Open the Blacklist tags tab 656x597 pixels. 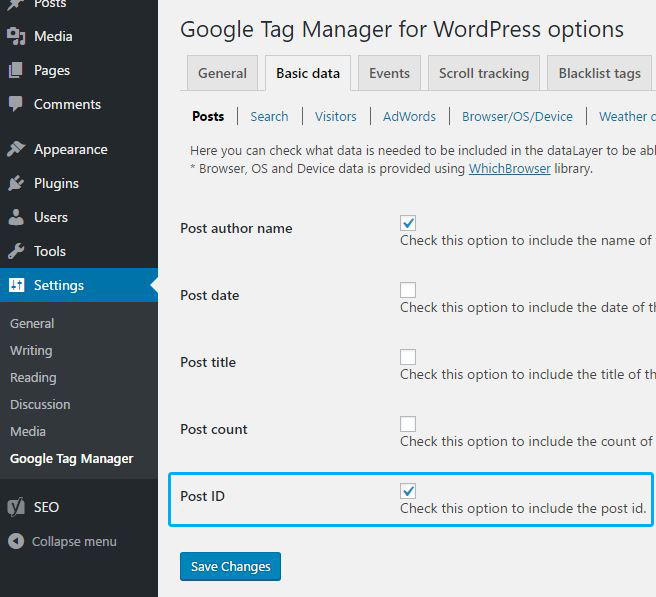(x=600, y=73)
